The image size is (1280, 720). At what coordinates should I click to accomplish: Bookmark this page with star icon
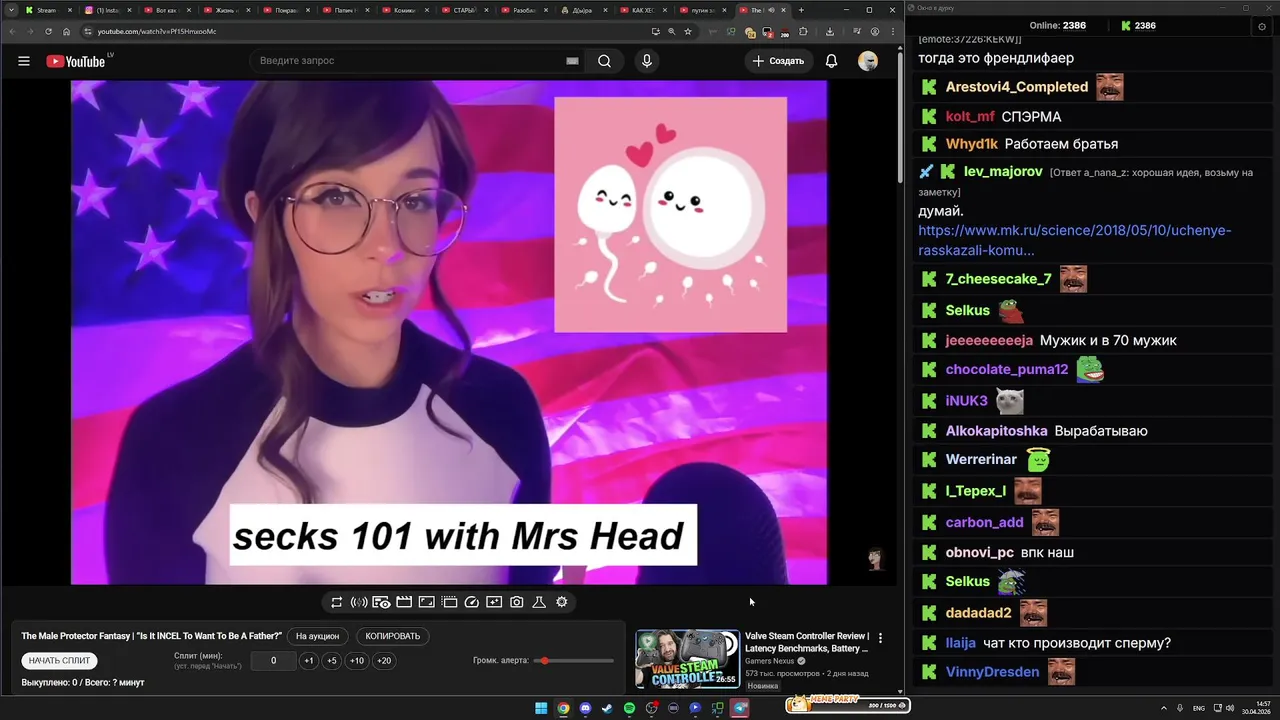[688, 31]
